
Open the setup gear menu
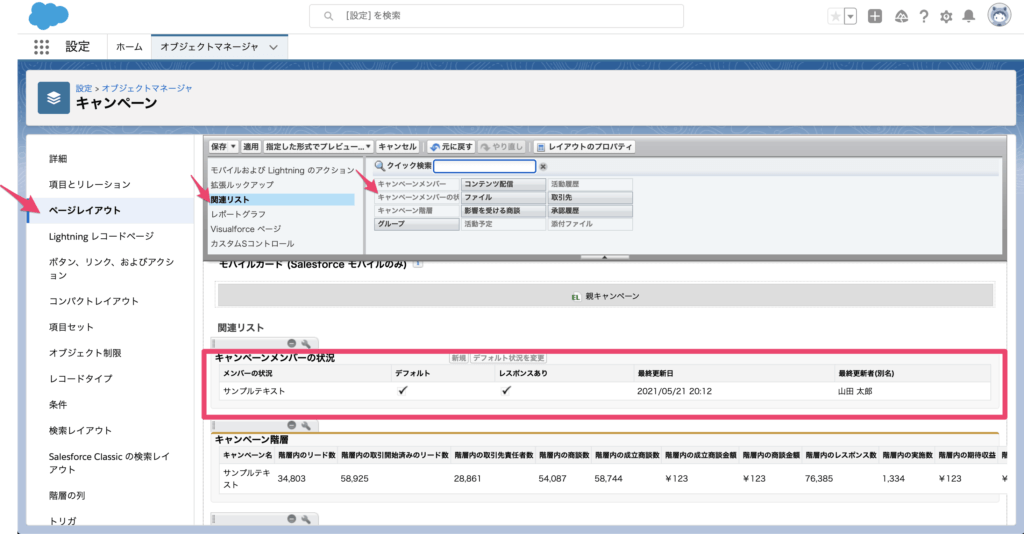946,16
